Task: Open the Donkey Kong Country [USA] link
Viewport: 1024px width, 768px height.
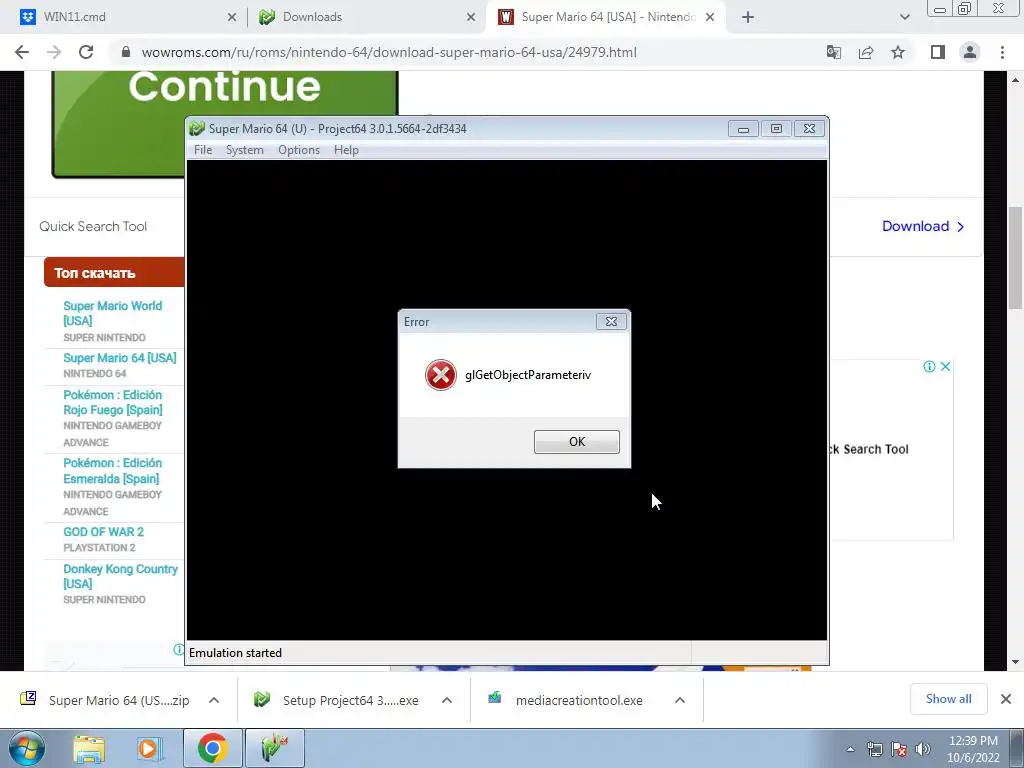Action: [x=120, y=576]
